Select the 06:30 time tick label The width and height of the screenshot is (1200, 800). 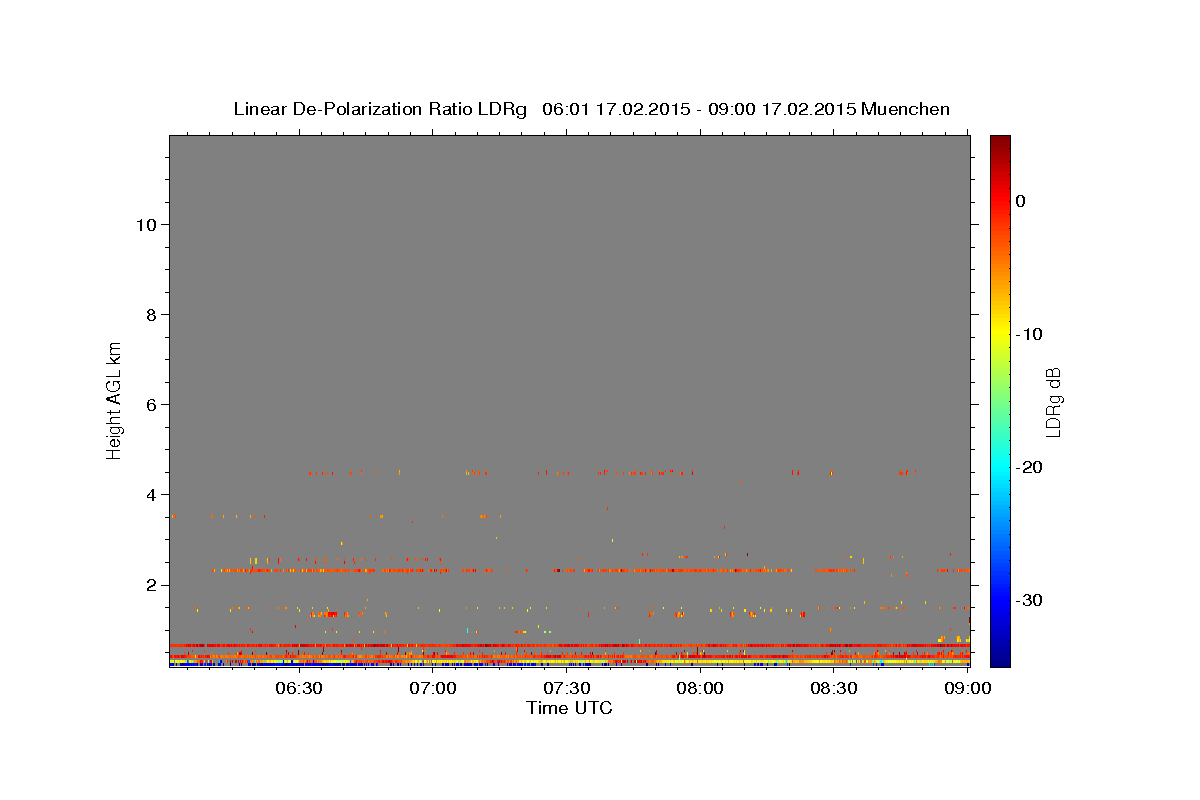299,688
